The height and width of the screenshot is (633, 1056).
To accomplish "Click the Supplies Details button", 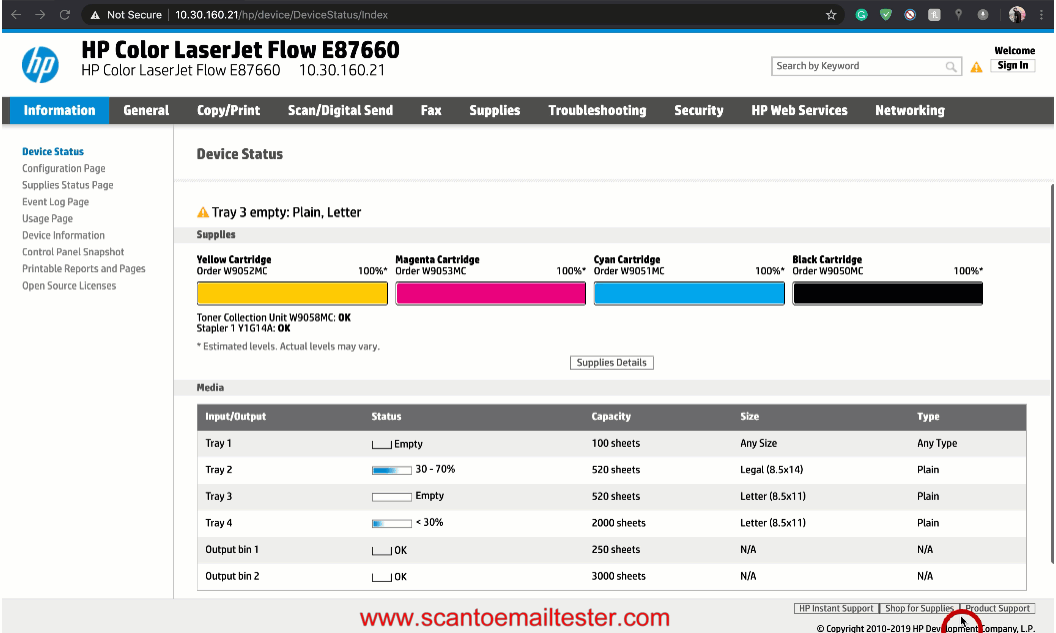I will coord(611,363).
